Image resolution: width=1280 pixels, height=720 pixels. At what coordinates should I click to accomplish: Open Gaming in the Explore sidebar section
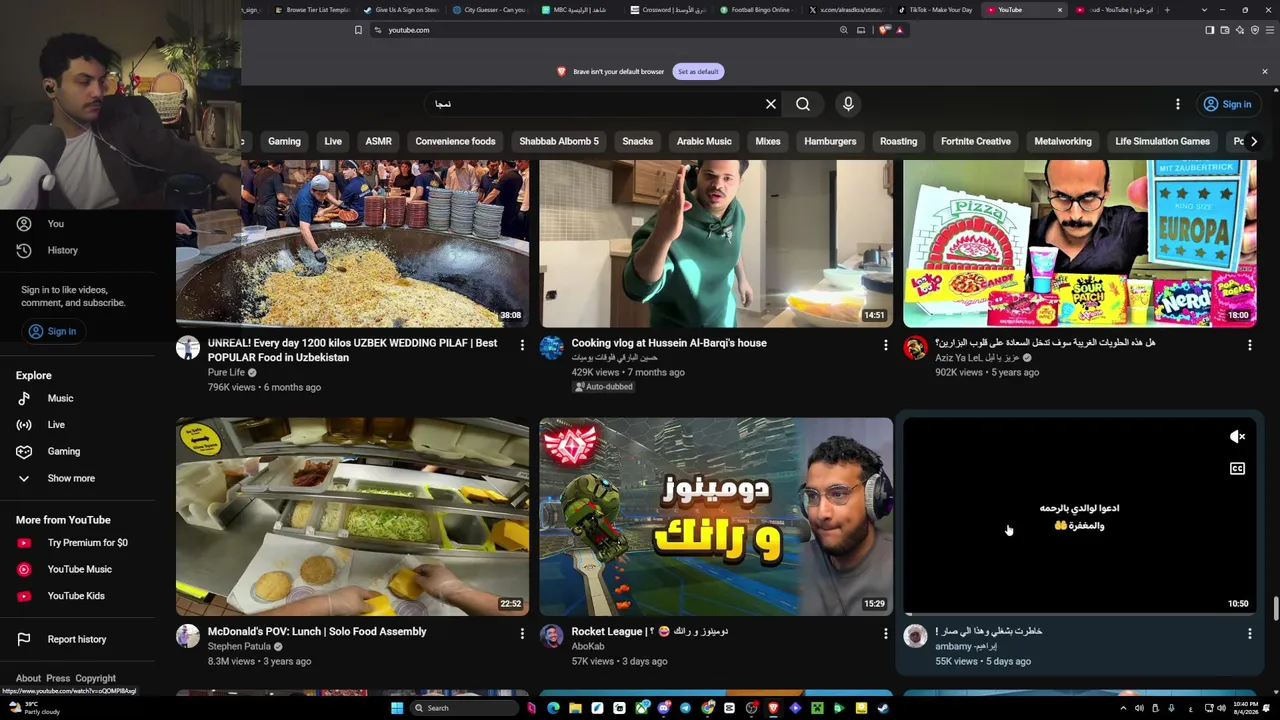(x=77, y=451)
